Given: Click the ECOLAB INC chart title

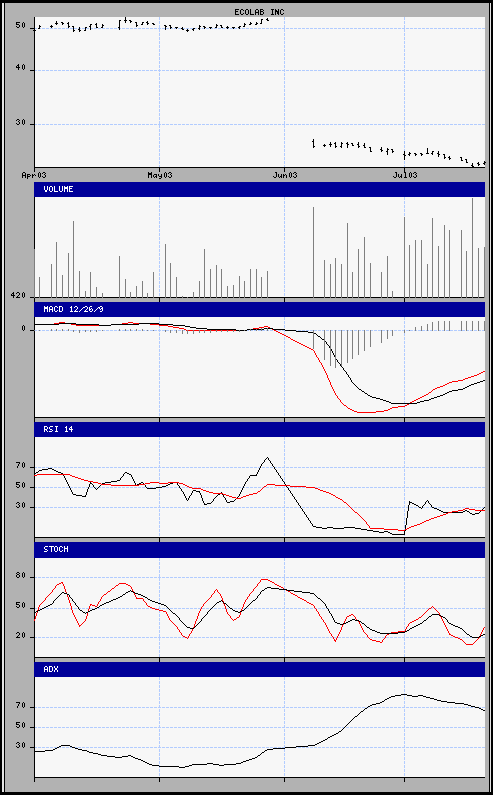Looking at the screenshot, I should coord(260,12).
